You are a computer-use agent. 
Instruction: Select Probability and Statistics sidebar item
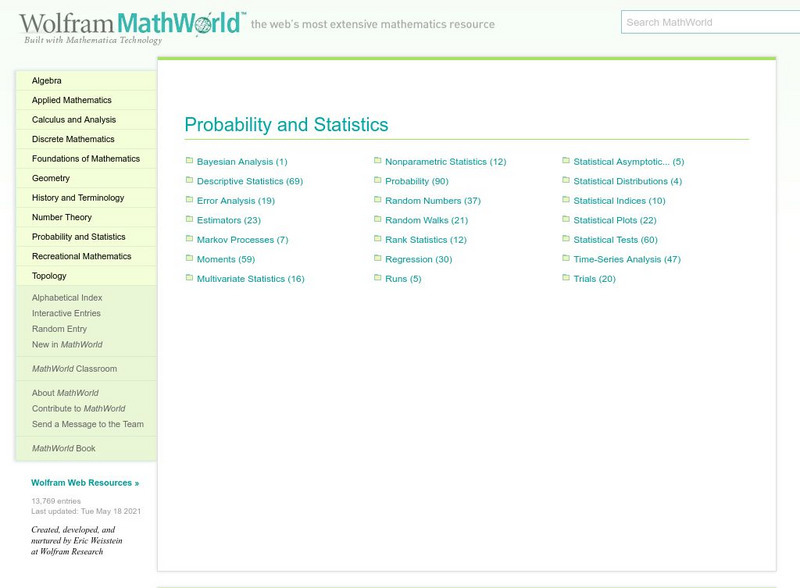tap(86, 237)
